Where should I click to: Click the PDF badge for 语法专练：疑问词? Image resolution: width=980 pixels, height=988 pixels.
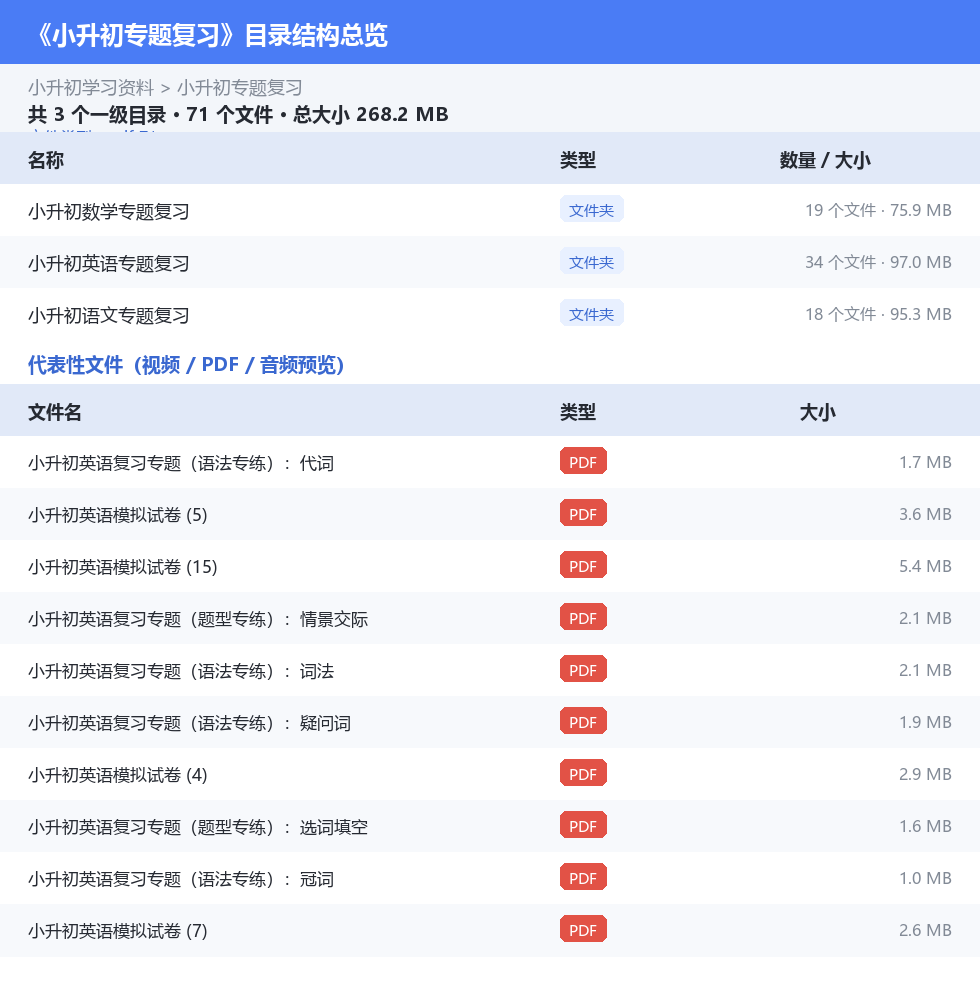coord(583,721)
